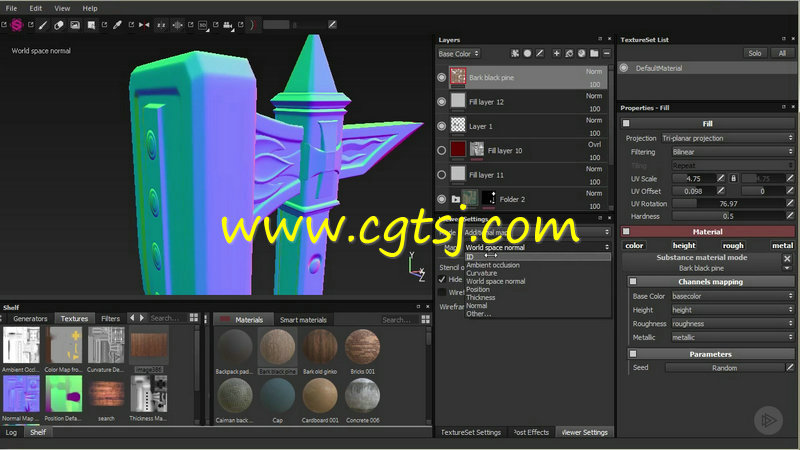Click the Seed edit pencil icon

[x=790, y=367]
